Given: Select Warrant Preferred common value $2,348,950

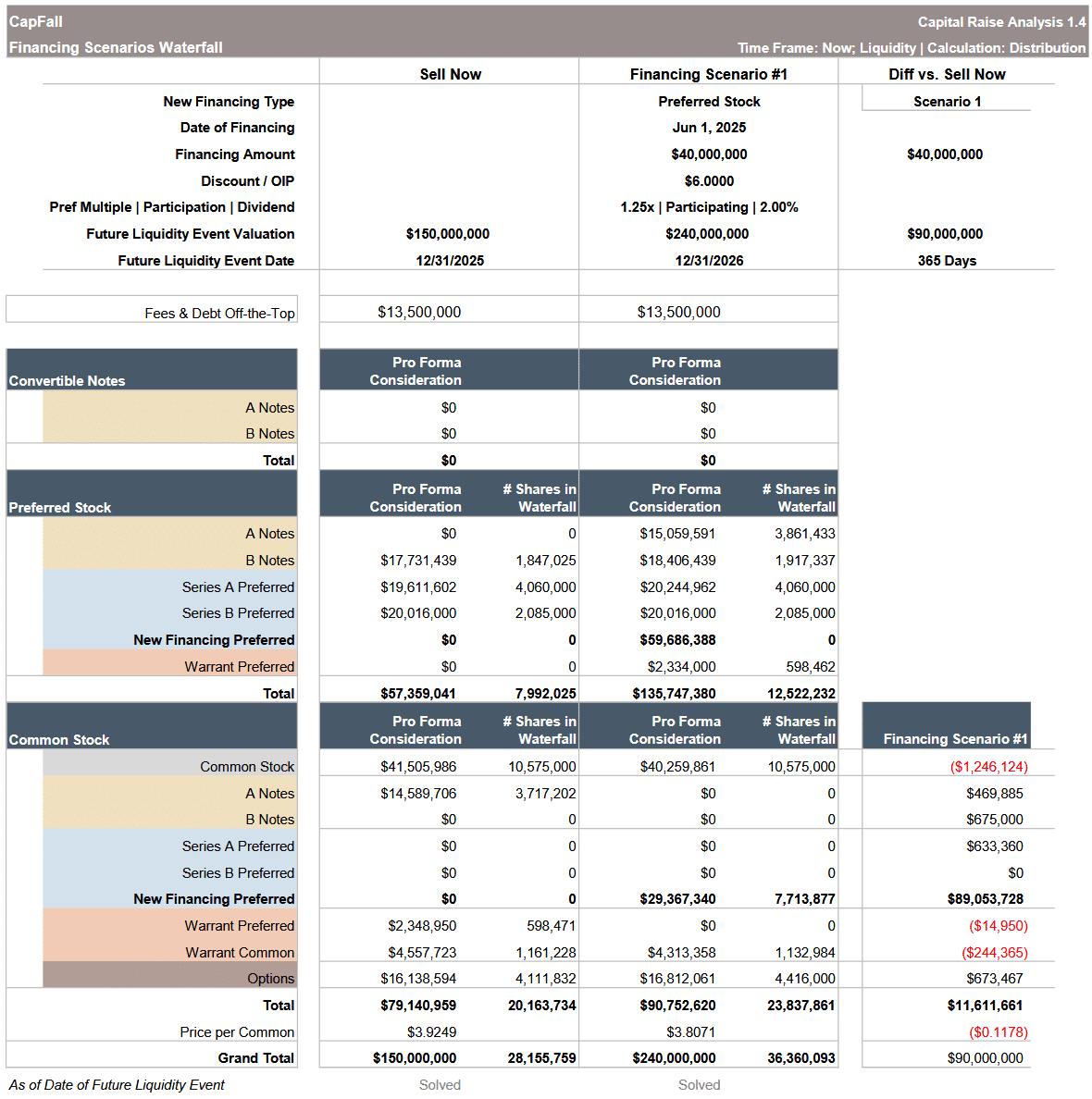Looking at the screenshot, I should click(421, 927).
